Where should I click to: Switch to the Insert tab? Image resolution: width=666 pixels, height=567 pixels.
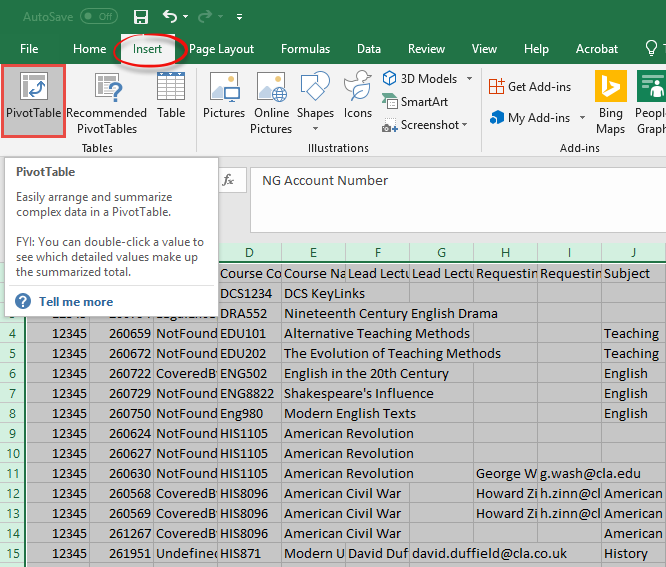tap(147, 49)
